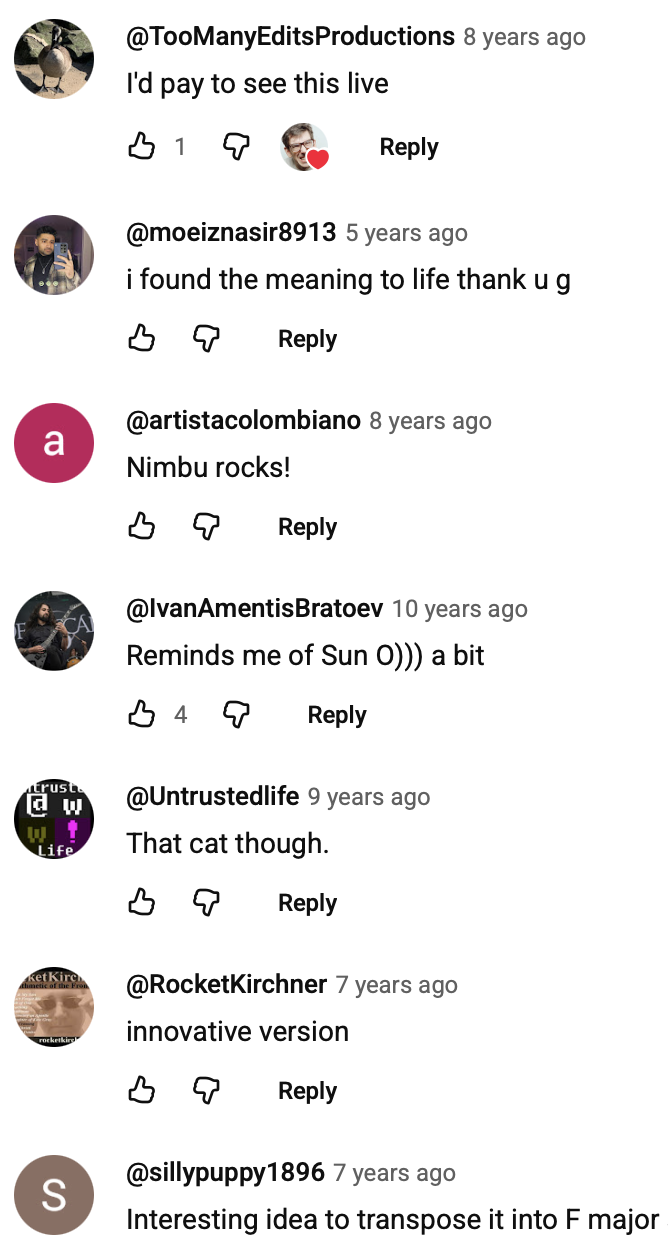Dislike the IvanAmentisBratoev comment

tap(235, 715)
